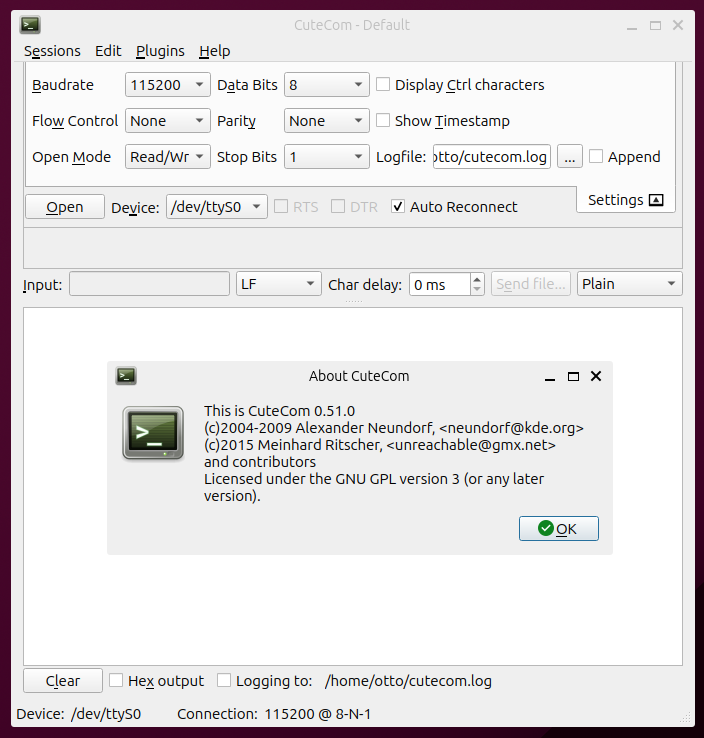Toggle the DTR checkbox
The image size is (704, 738).
[338, 206]
